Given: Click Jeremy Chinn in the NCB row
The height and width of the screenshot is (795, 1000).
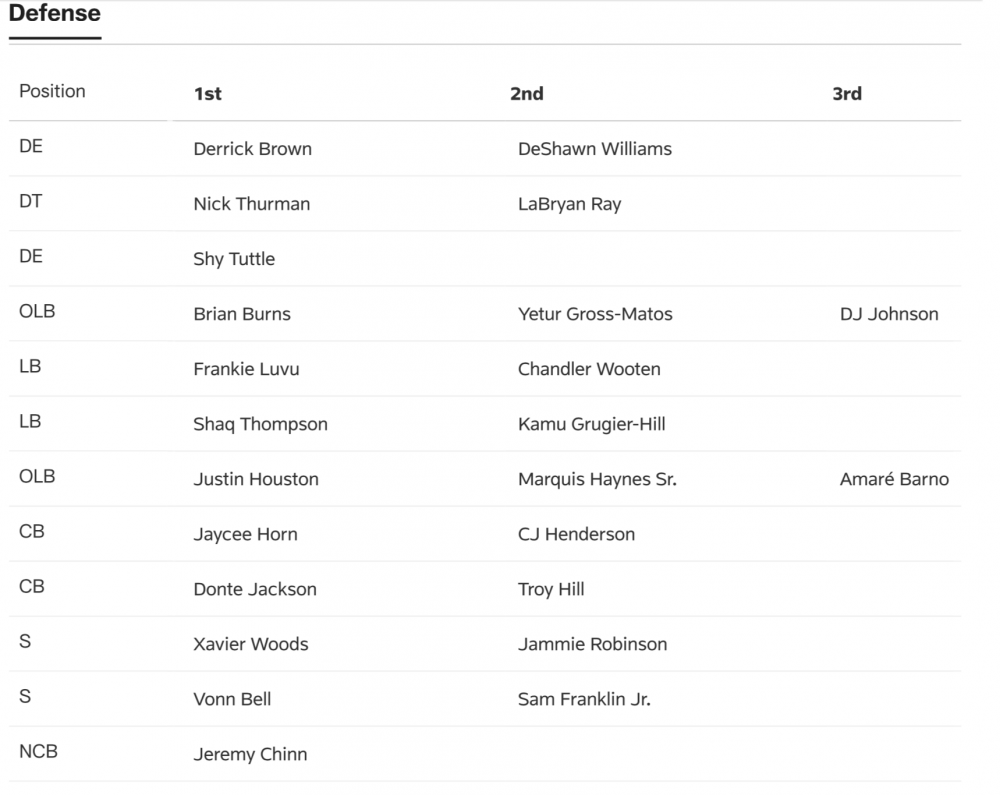Looking at the screenshot, I should [x=250, y=754].
